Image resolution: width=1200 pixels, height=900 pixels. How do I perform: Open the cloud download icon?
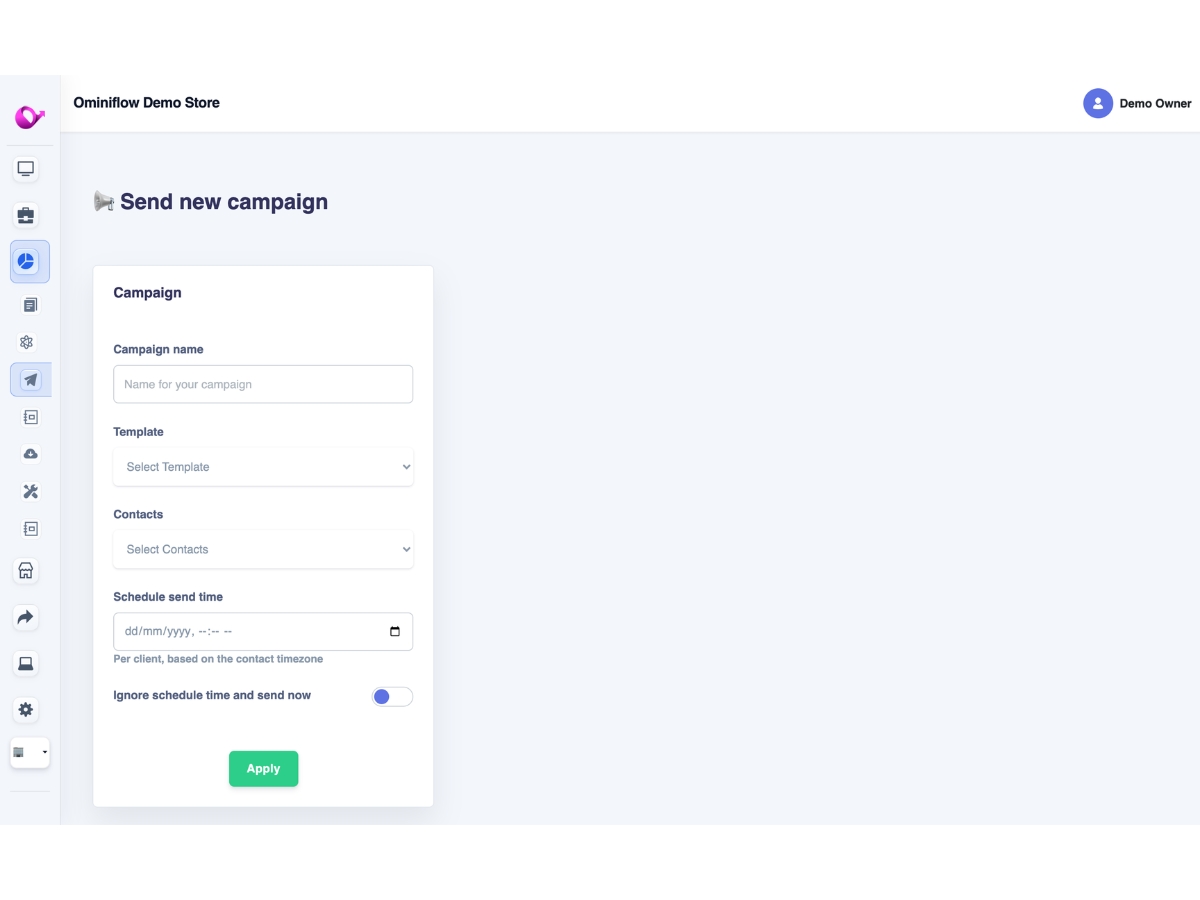coord(31,454)
